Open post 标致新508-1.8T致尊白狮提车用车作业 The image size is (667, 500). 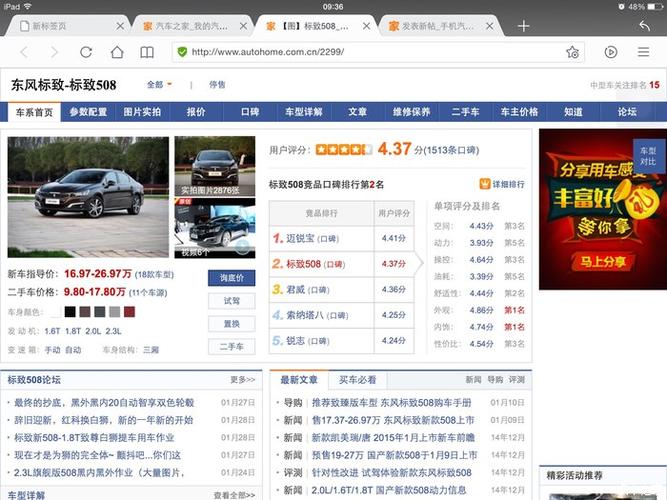94,437
